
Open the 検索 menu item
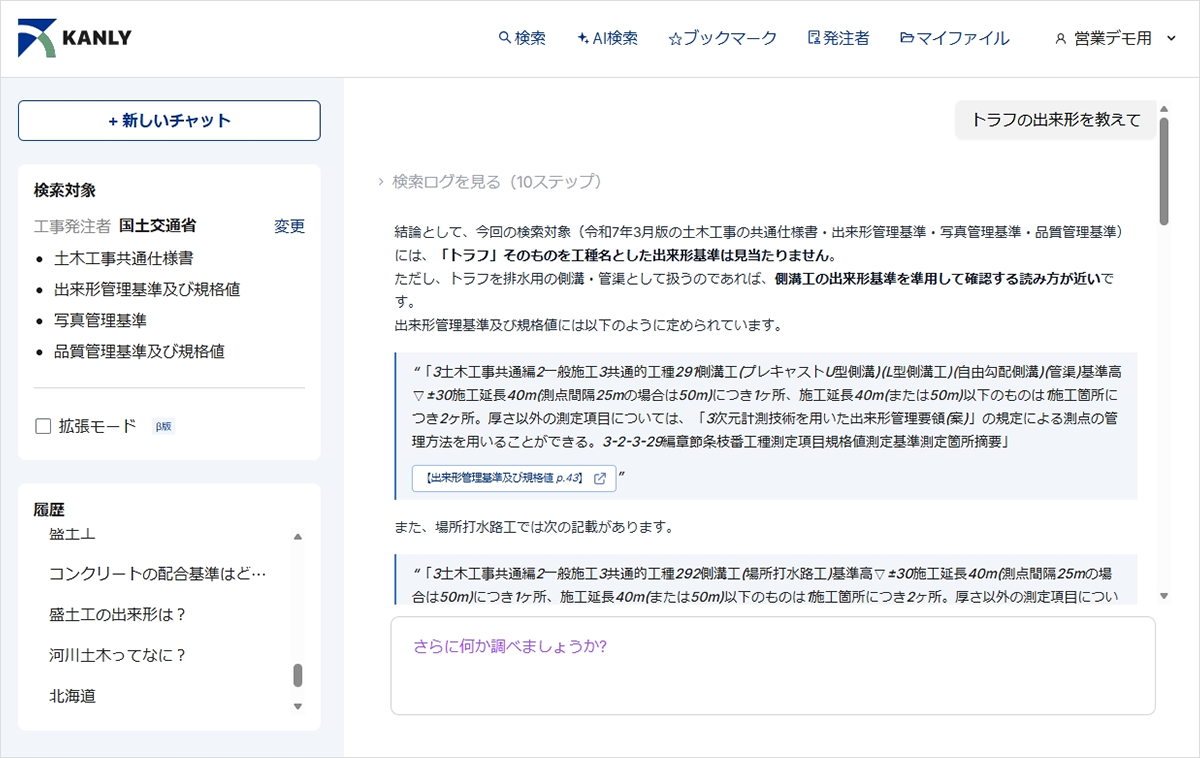tap(522, 38)
